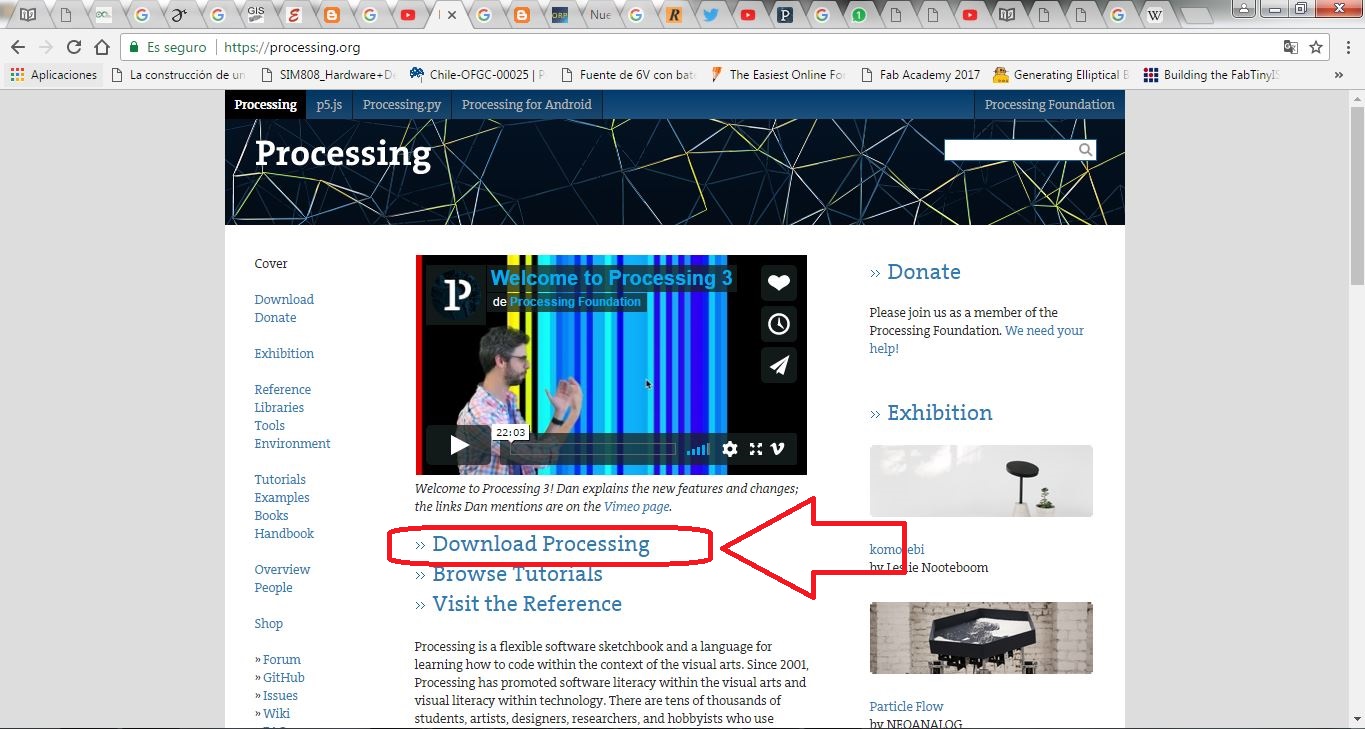1365x729 pixels.
Task: Click the Download Processing link
Action: 541,544
